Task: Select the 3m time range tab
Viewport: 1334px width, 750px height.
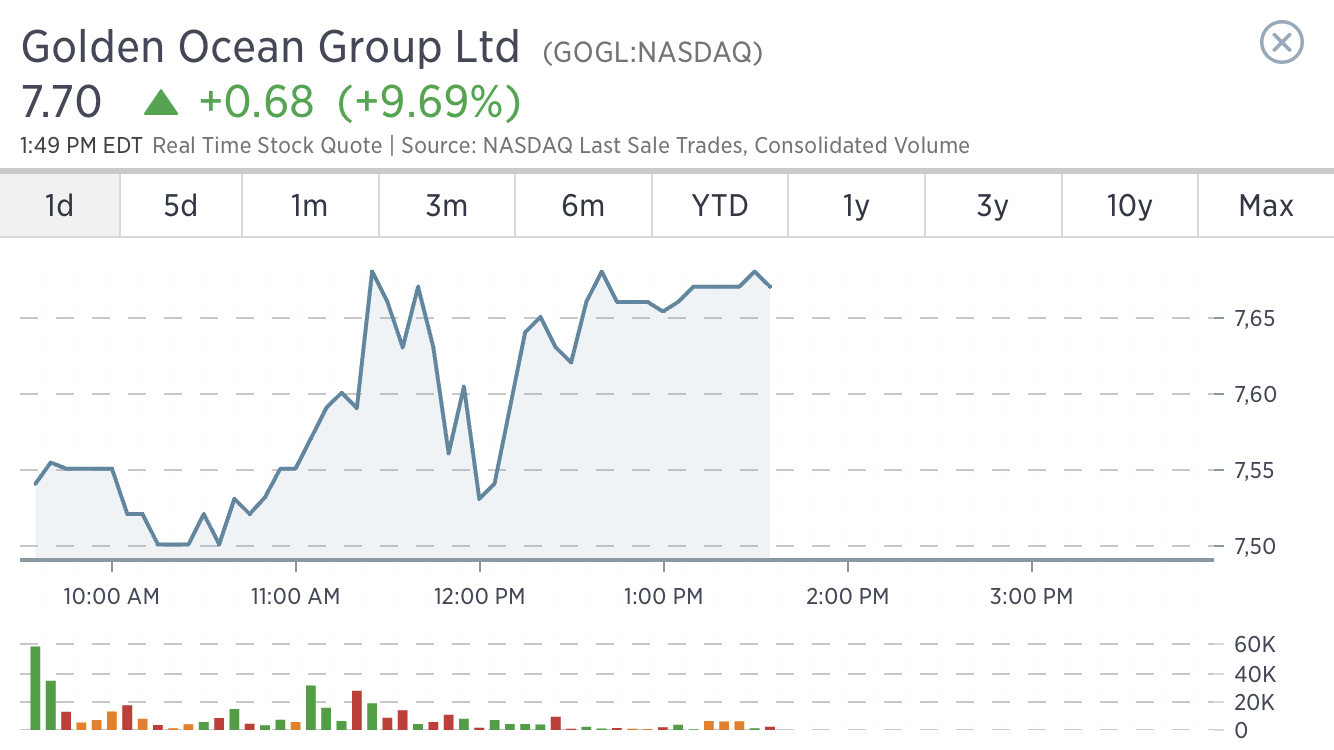Action: [x=446, y=206]
